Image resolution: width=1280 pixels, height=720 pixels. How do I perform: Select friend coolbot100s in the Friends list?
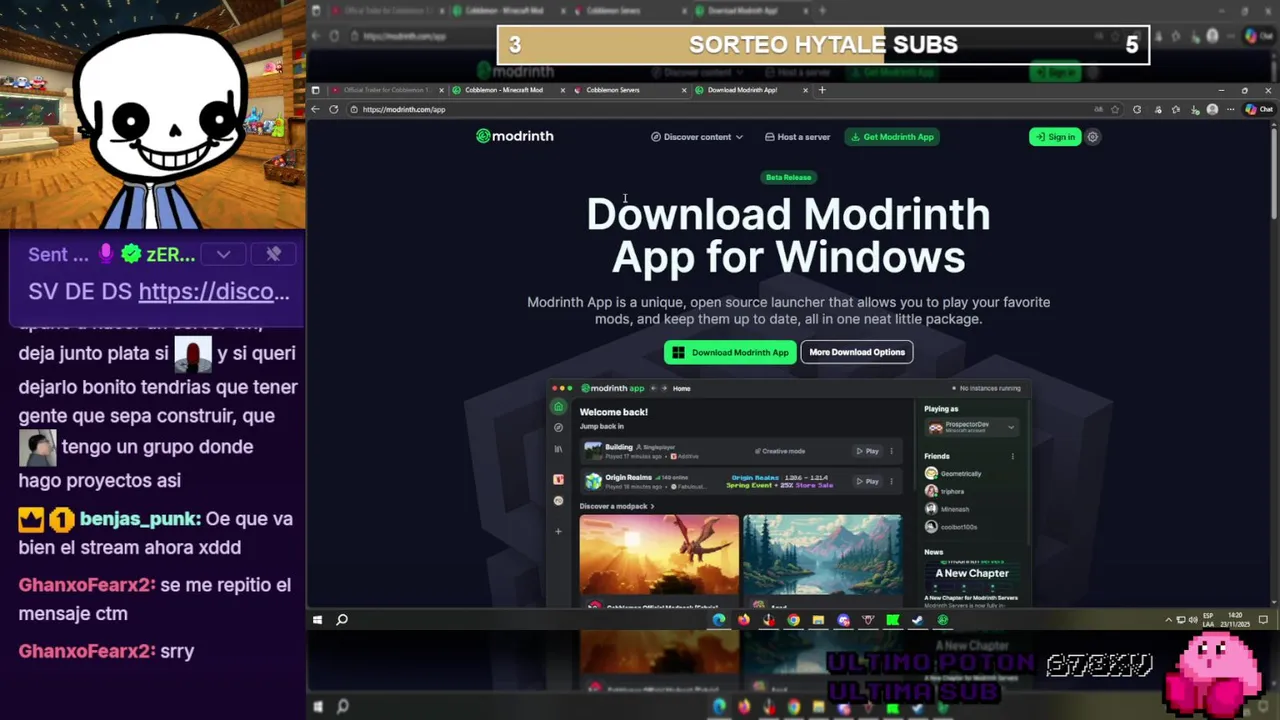click(951, 526)
